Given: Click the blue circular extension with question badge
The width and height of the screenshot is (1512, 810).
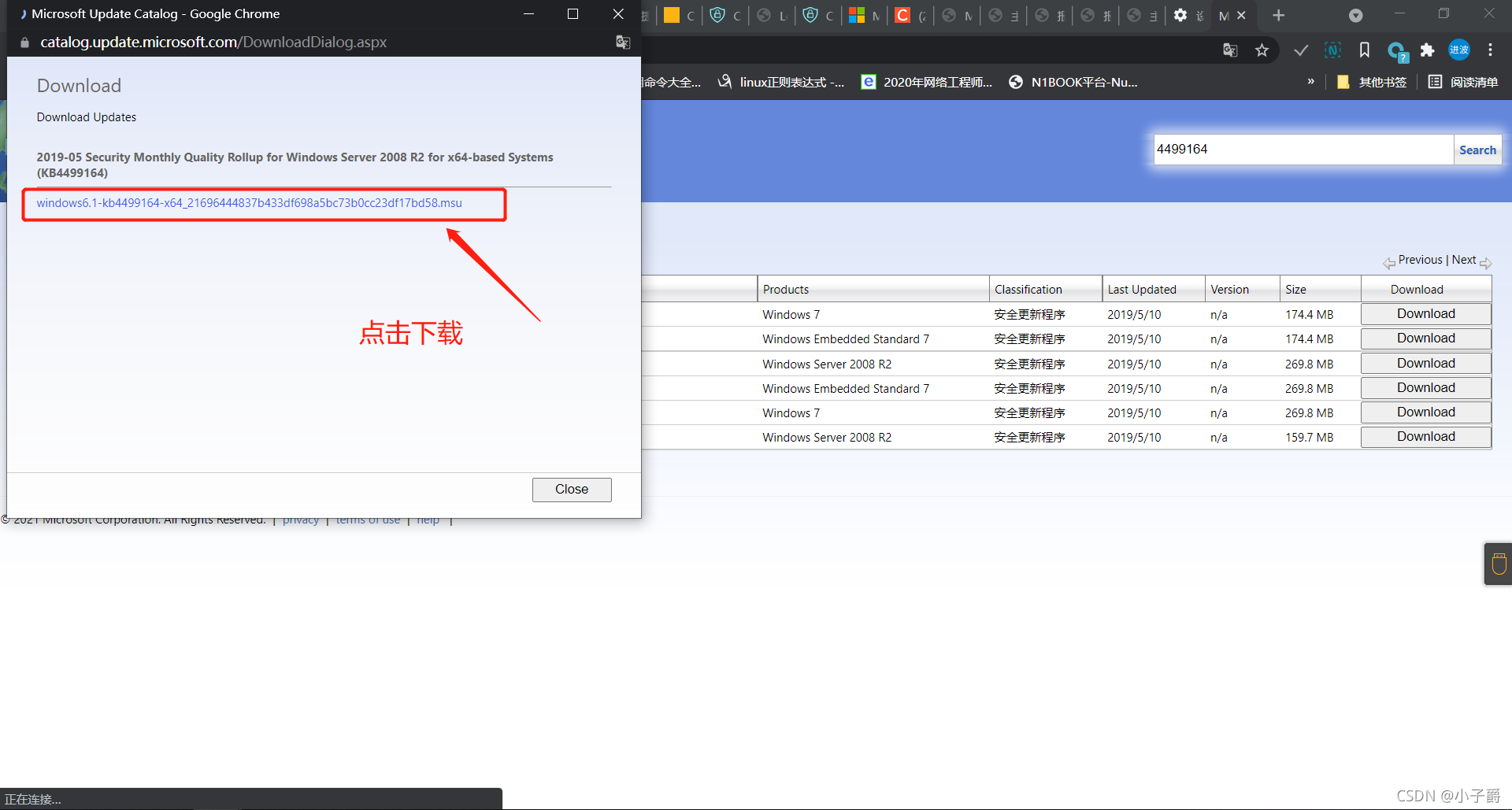Looking at the screenshot, I should pyautogui.click(x=1397, y=52).
